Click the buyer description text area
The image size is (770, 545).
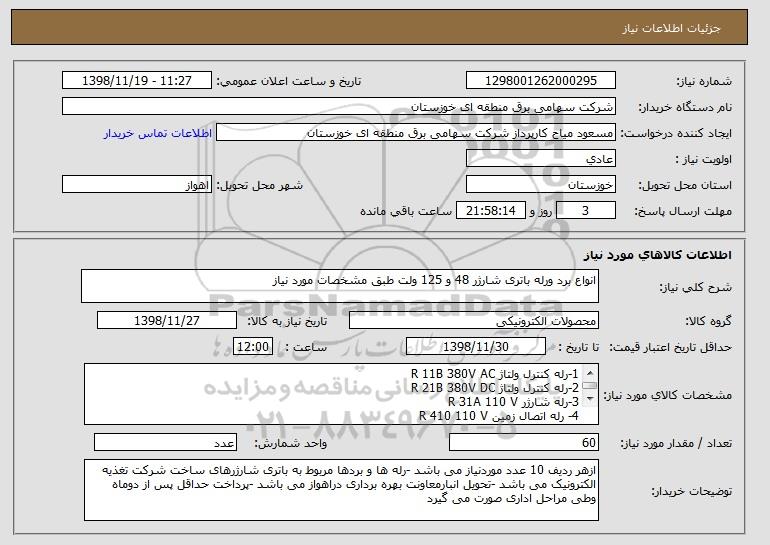(342, 490)
